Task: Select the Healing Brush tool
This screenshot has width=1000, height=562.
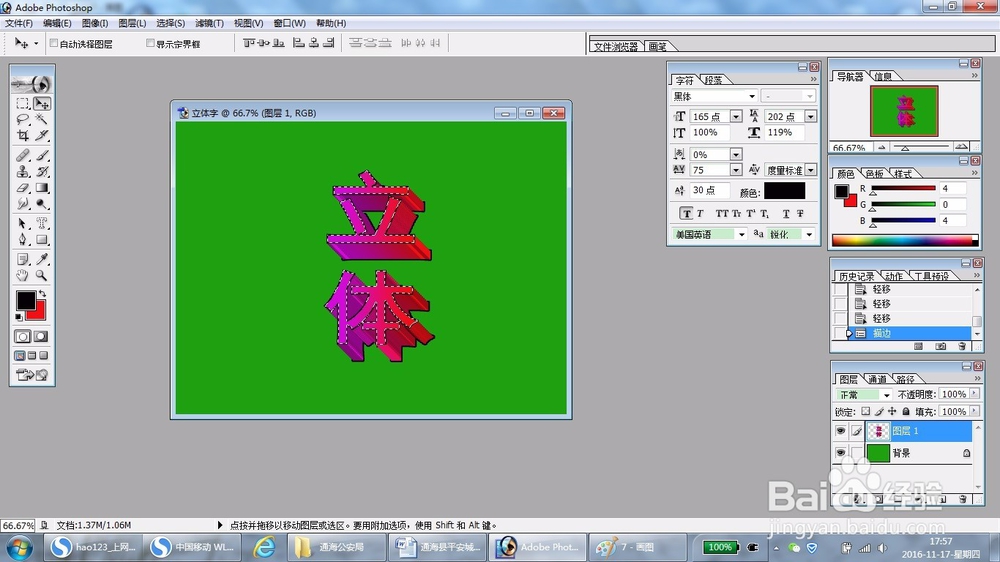Action: point(23,155)
